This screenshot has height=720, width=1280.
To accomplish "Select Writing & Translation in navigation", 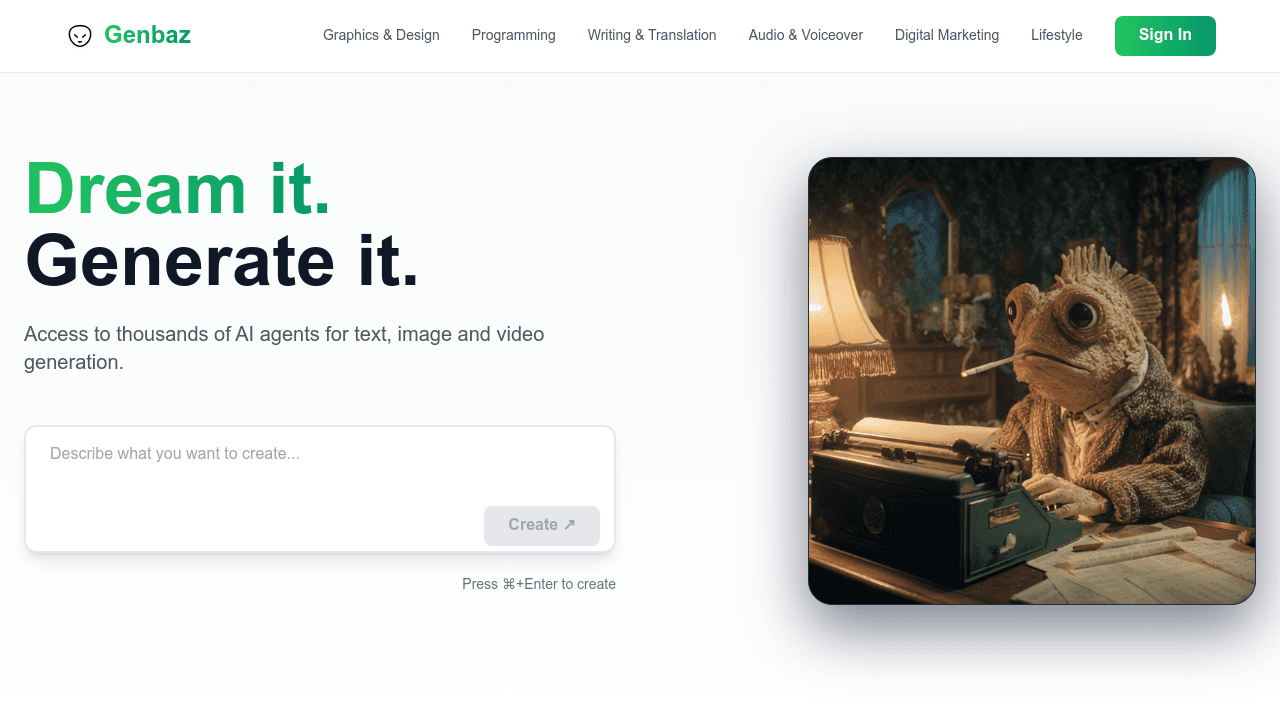I will pyautogui.click(x=651, y=35).
